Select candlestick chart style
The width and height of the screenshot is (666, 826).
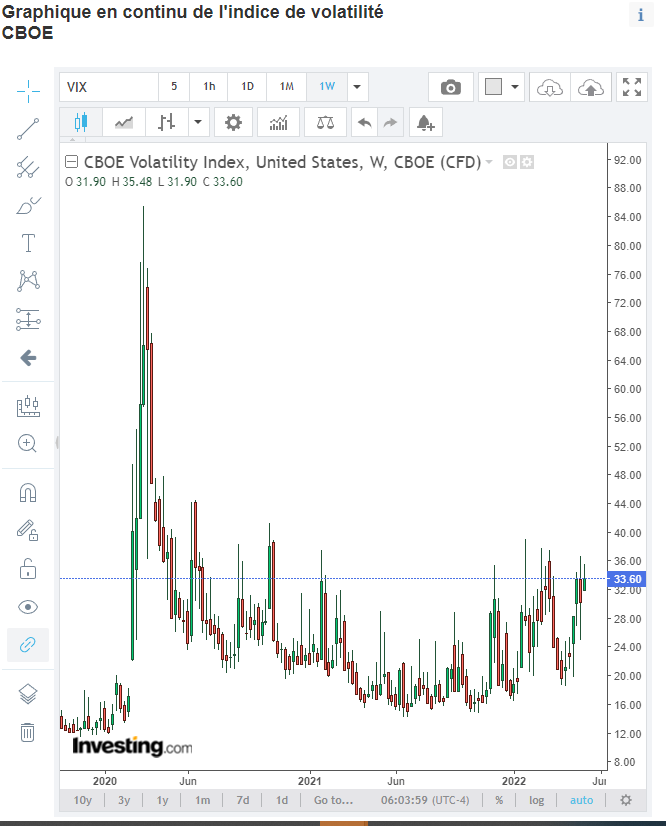tap(81, 122)
